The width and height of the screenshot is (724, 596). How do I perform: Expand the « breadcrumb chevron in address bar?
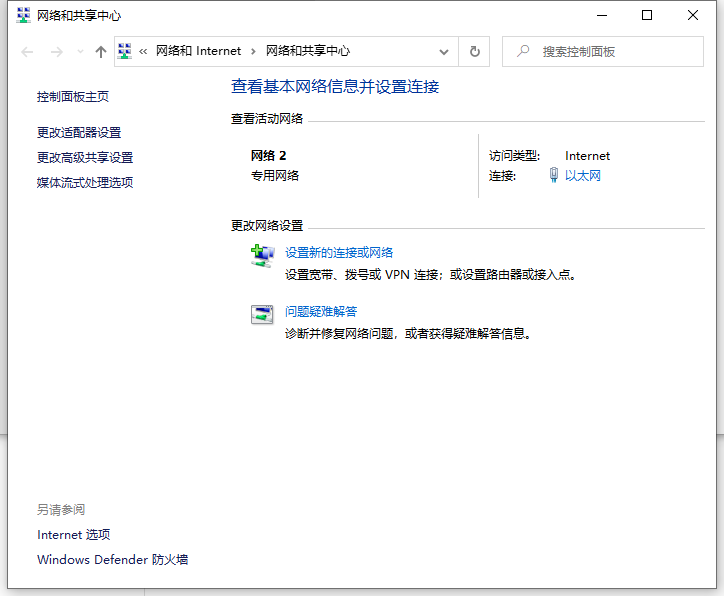click(144, 51)
